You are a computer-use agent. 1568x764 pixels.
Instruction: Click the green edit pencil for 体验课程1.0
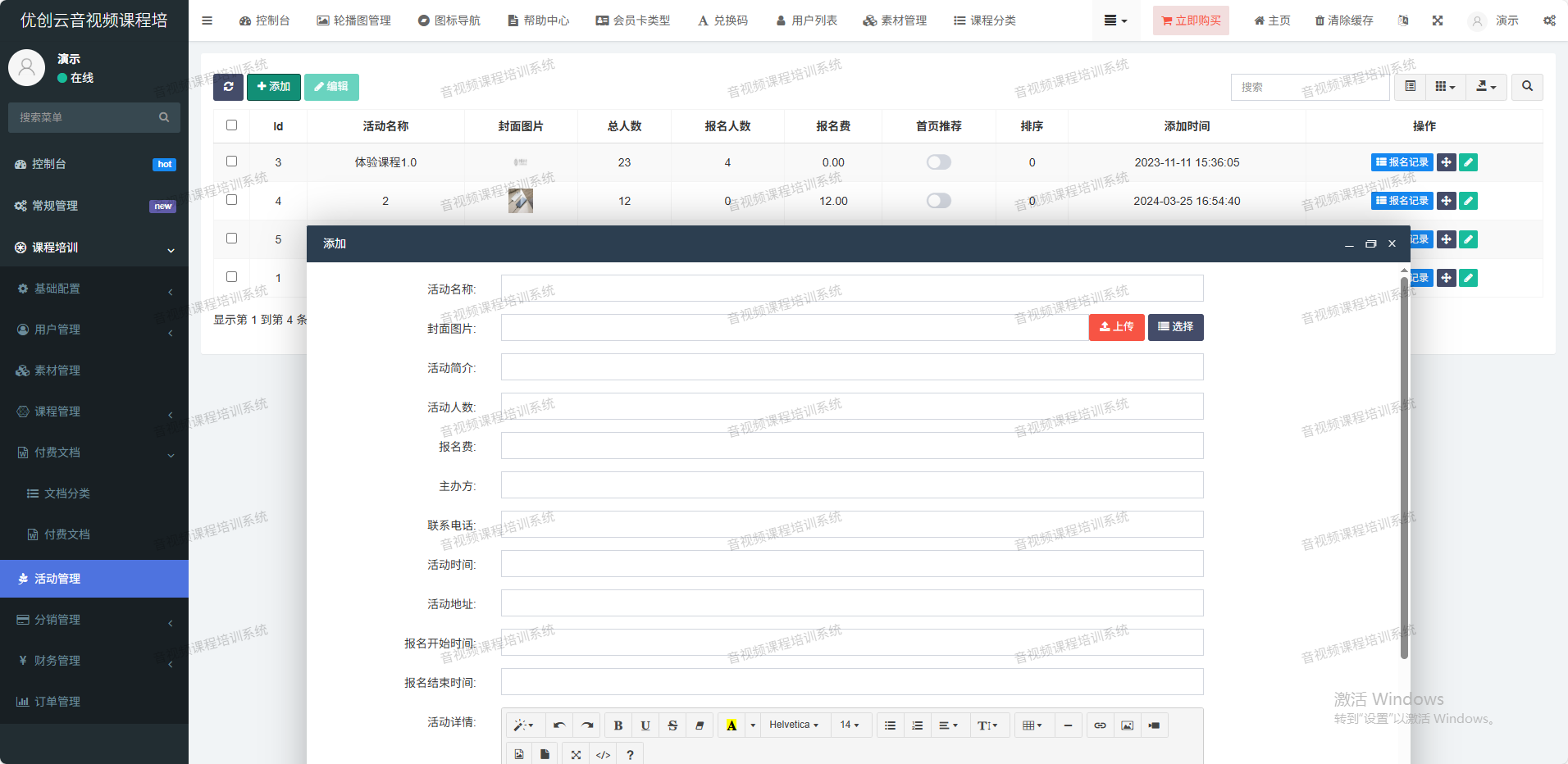1469,162
